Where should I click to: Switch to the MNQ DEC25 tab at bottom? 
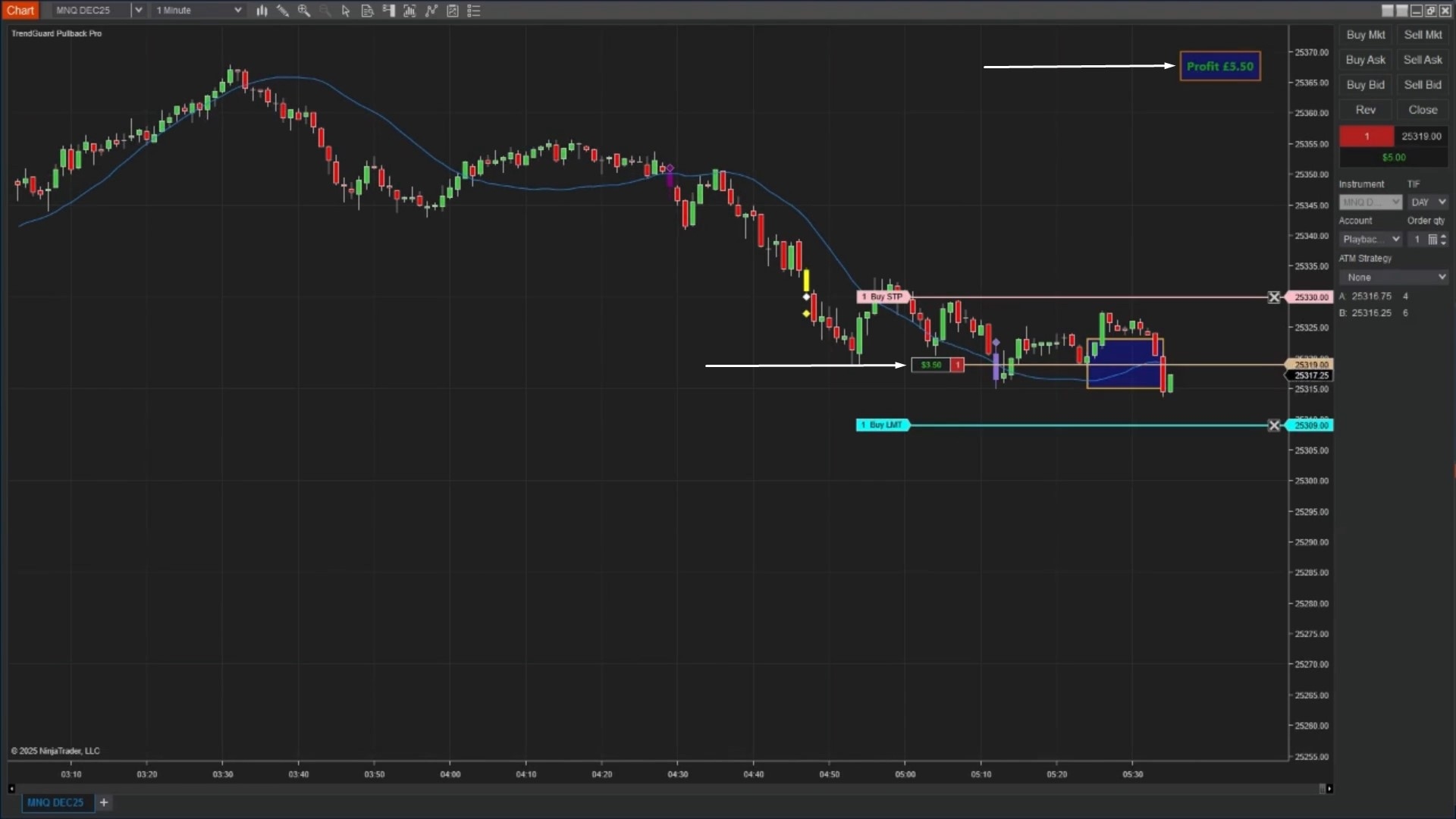[x=57, y=802]
